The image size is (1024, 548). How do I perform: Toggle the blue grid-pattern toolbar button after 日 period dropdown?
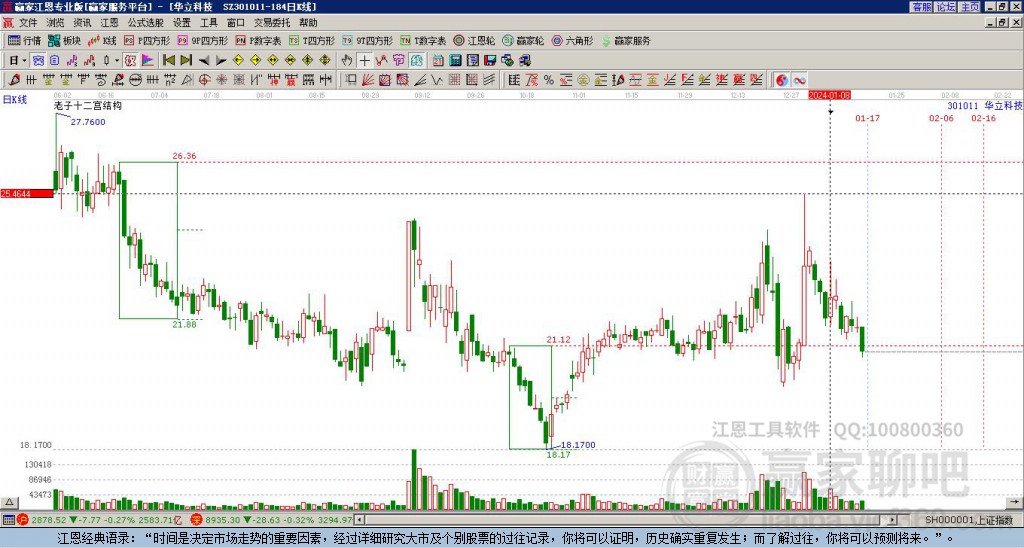pos(39,61)
